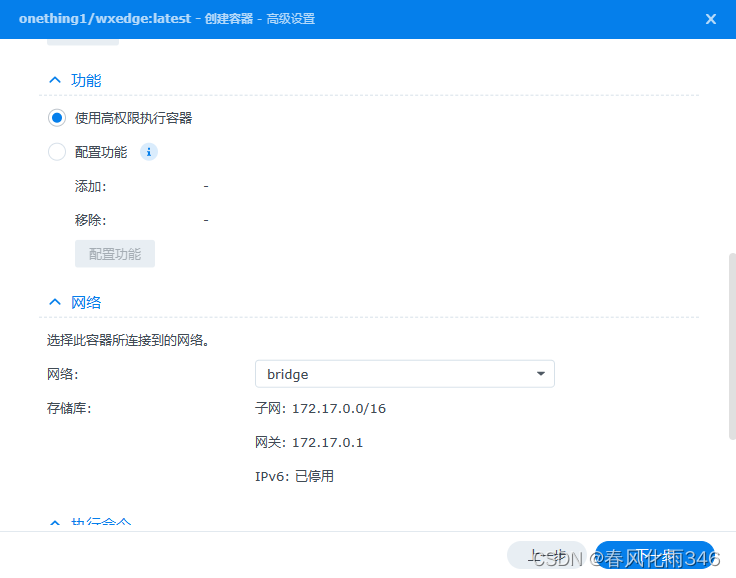Choose the 配置功能 radio option
The image size is (736, 578).
[57, 152]
